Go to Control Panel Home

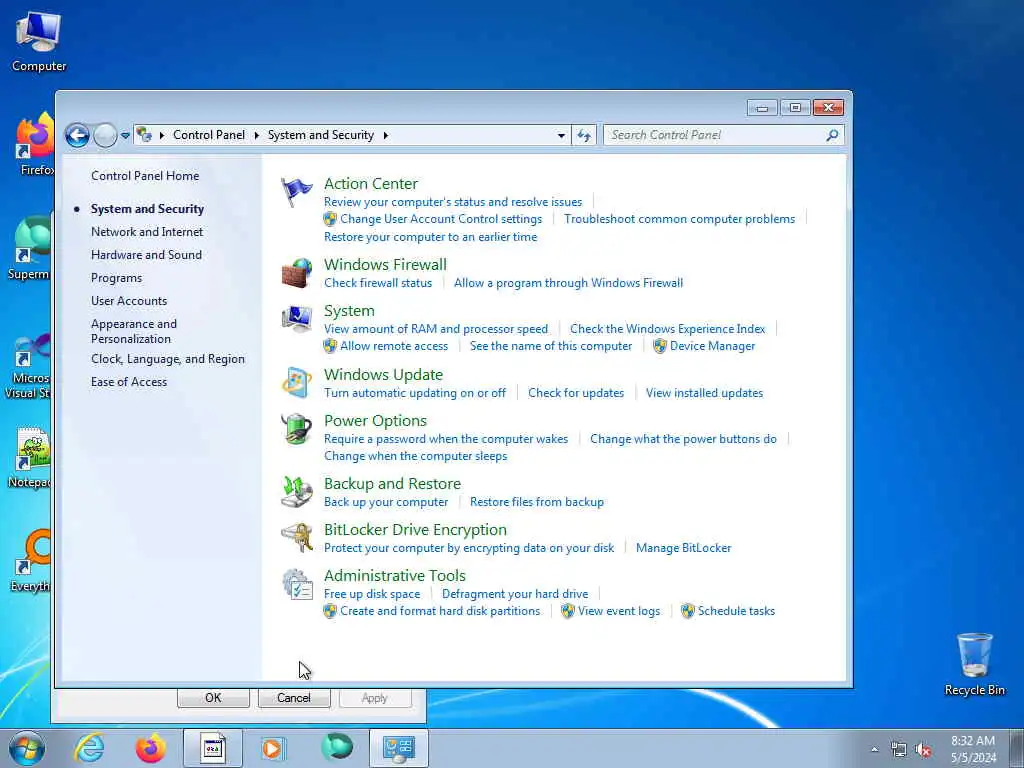click(145, 176)
